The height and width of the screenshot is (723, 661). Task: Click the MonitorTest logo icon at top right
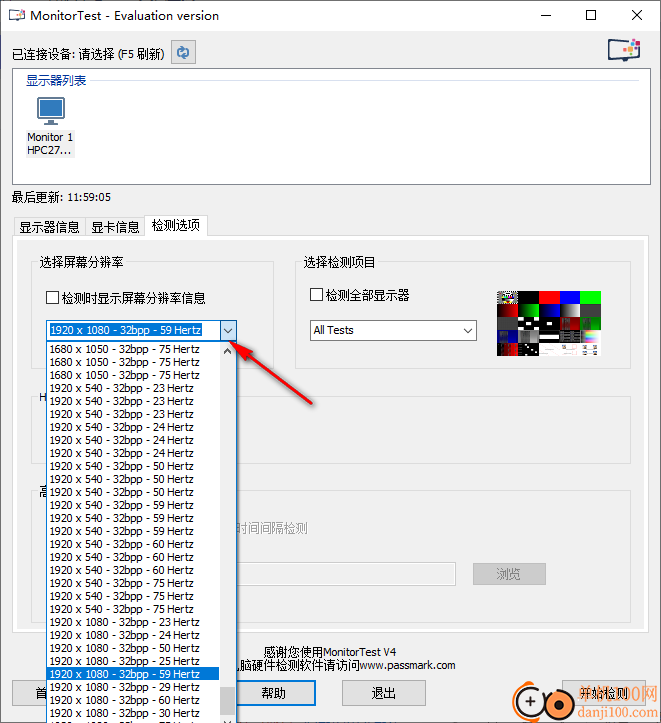coord(624,50)
